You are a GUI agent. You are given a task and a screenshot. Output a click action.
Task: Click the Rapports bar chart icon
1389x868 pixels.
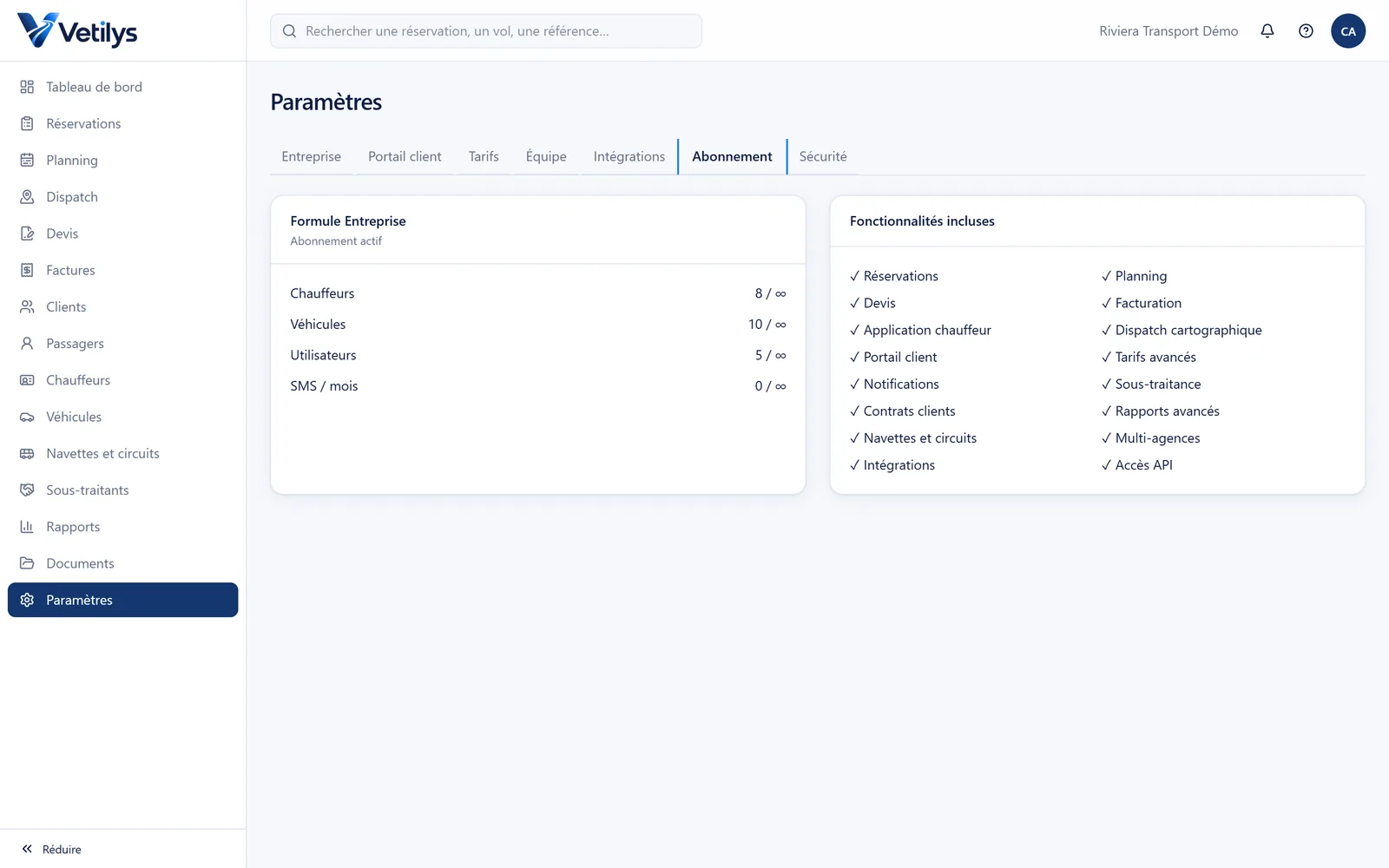[x=27, y=527]
